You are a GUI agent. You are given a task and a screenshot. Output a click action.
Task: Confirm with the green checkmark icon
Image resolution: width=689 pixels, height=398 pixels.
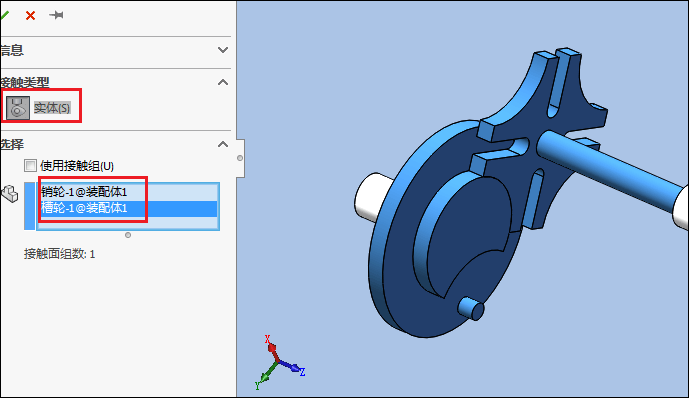4,16
